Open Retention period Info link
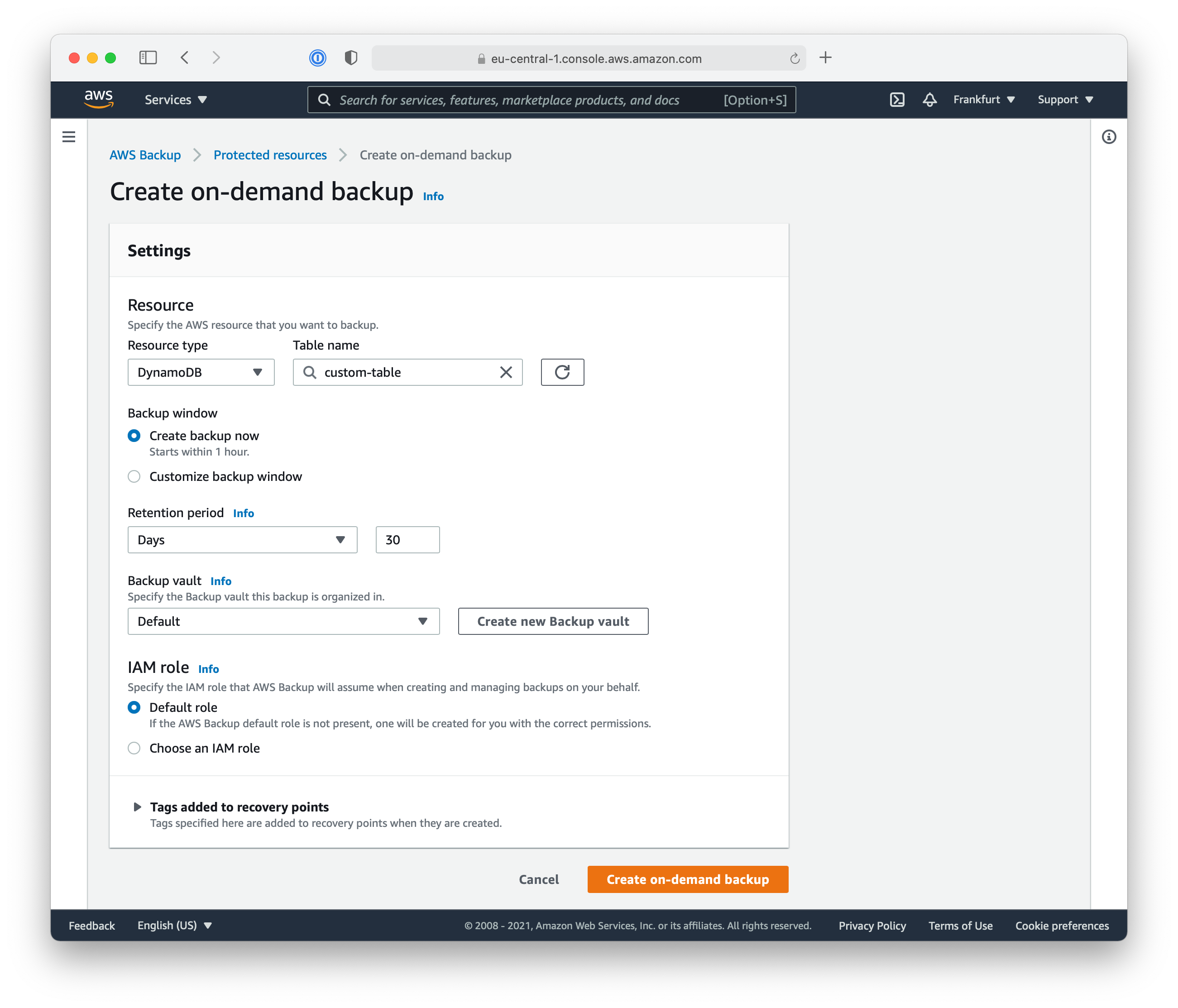Image resolution: width=1178 pixels, height=1008 pixels. (x=243, y=513)
